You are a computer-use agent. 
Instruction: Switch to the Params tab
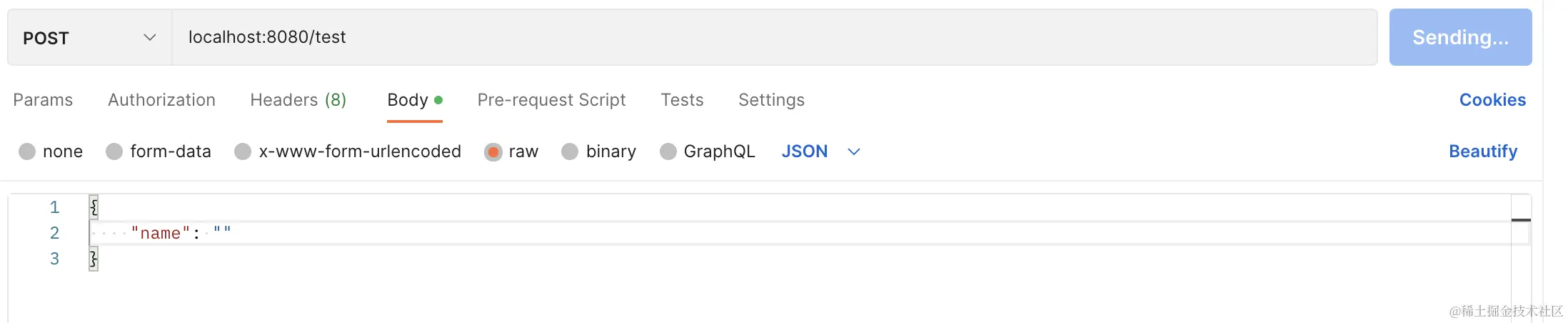43,100
